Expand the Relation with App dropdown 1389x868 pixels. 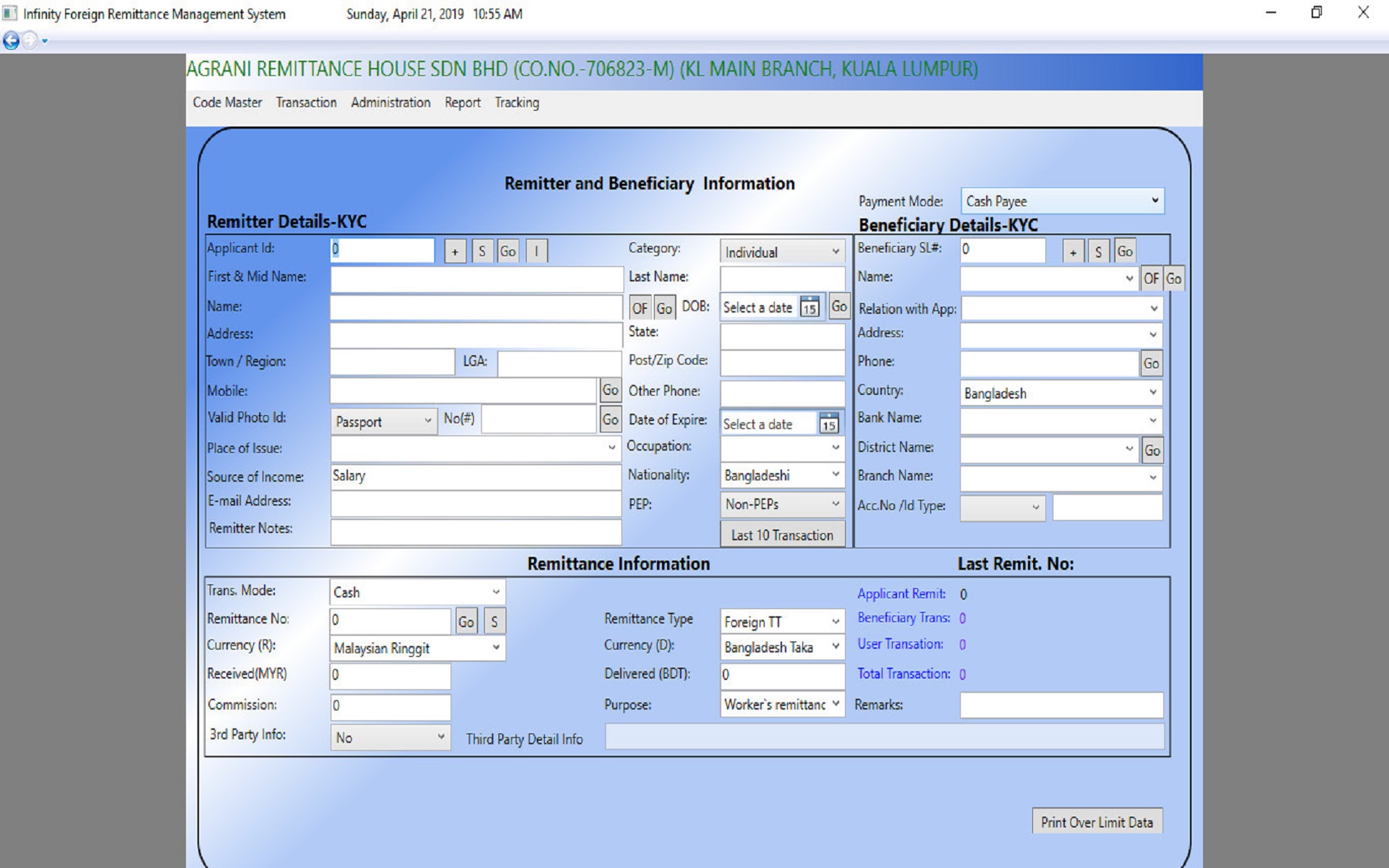[x=1061, y=309]
